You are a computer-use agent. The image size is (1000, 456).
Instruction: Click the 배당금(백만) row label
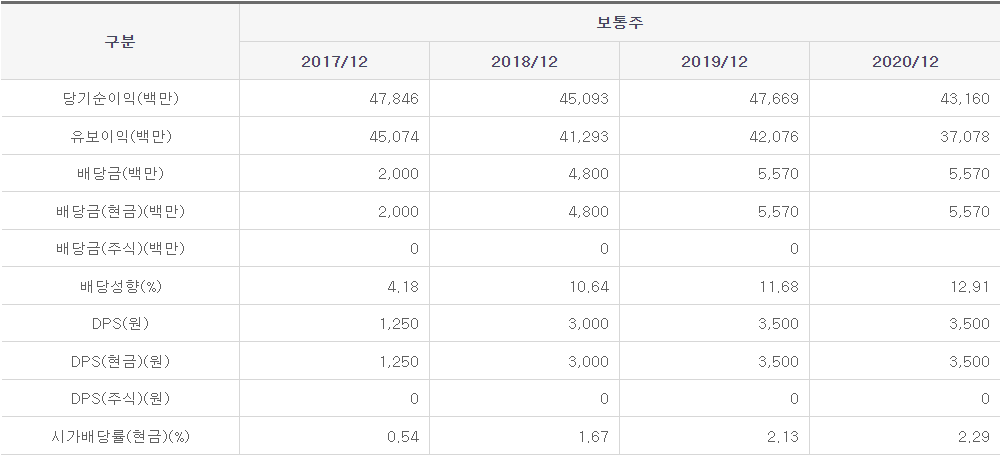[x=120, y=173]
